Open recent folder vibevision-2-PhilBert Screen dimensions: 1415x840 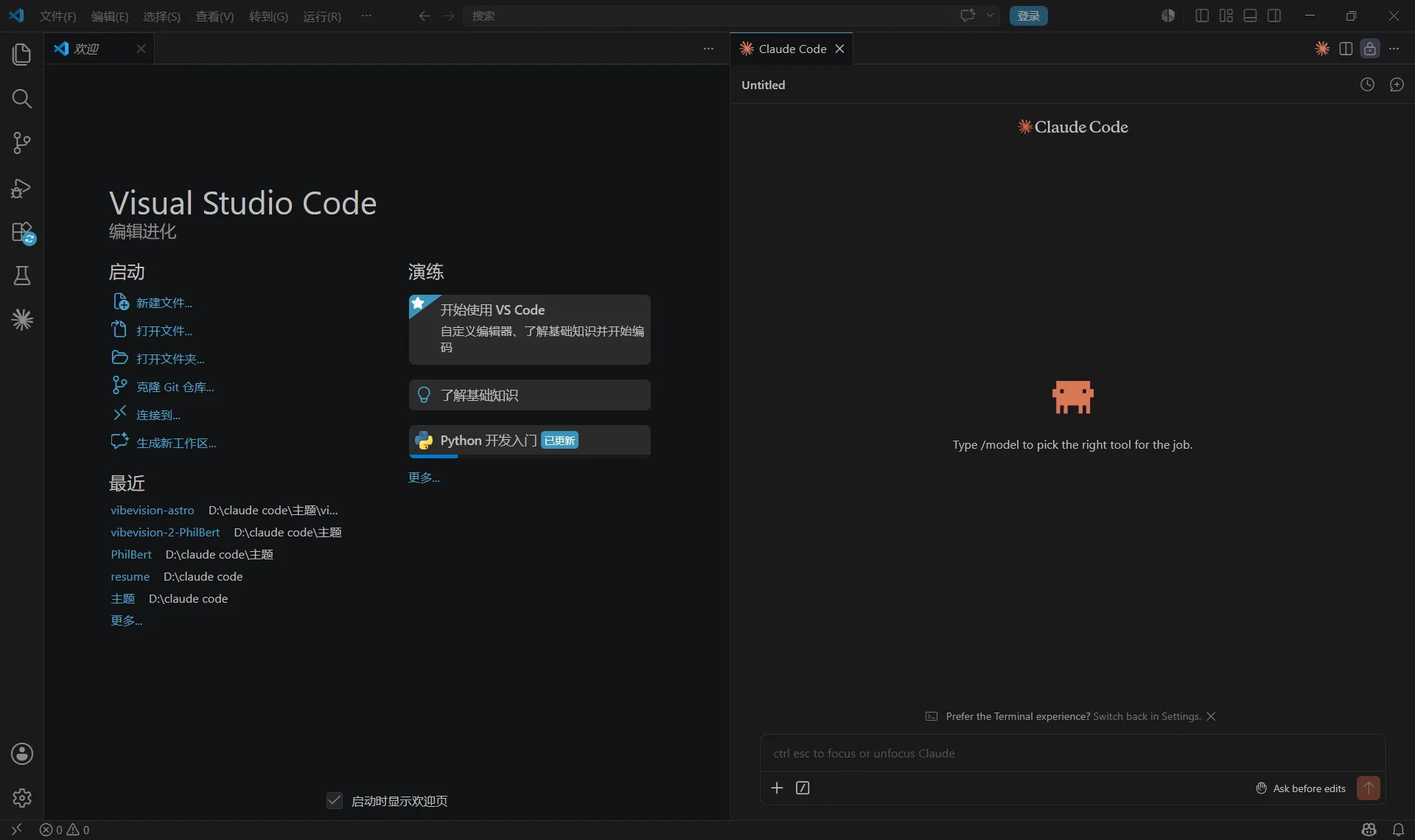(165, 532)
